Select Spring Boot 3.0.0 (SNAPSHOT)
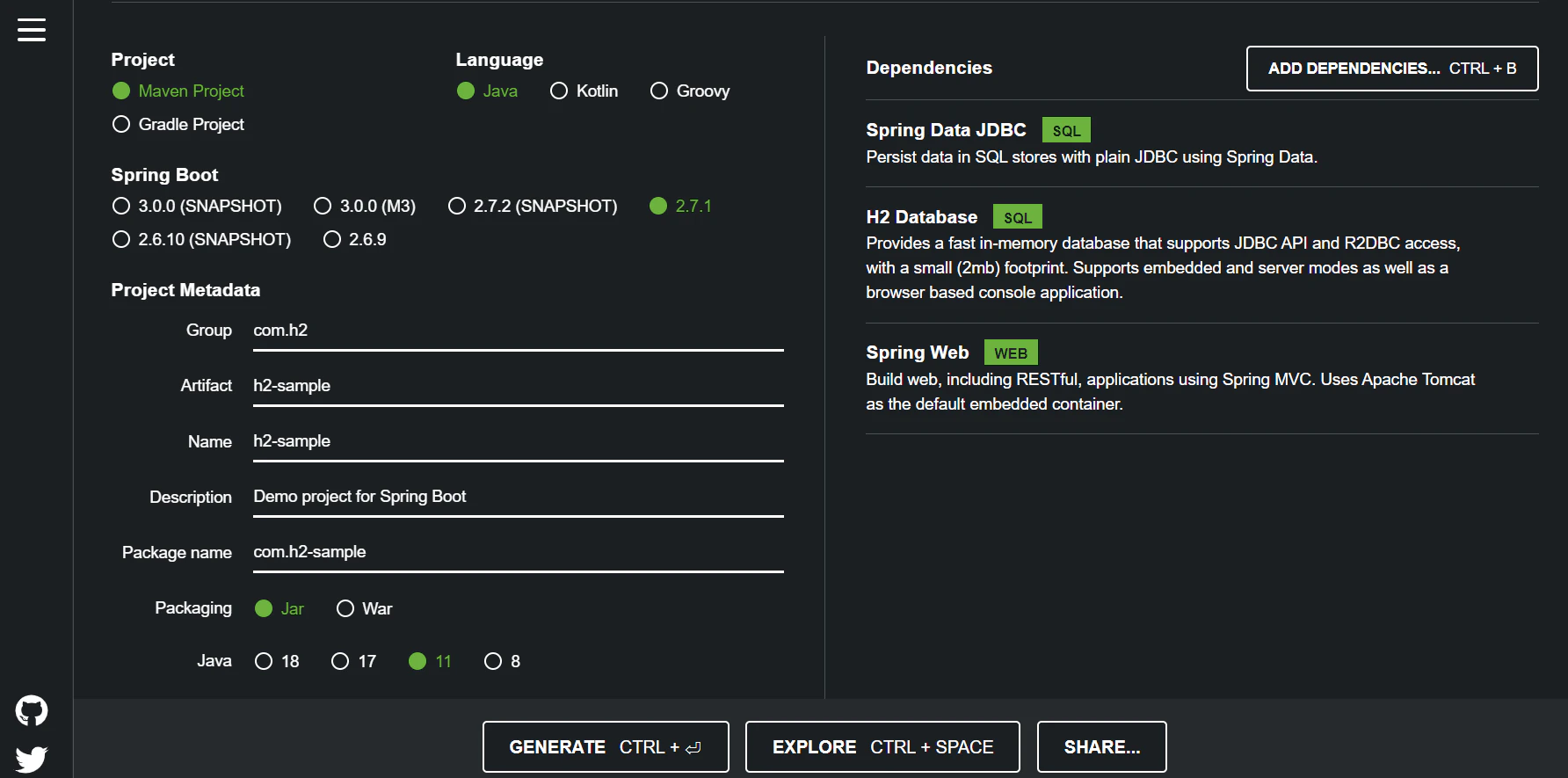Viewport: 1568px width, 778px height. 197,206
